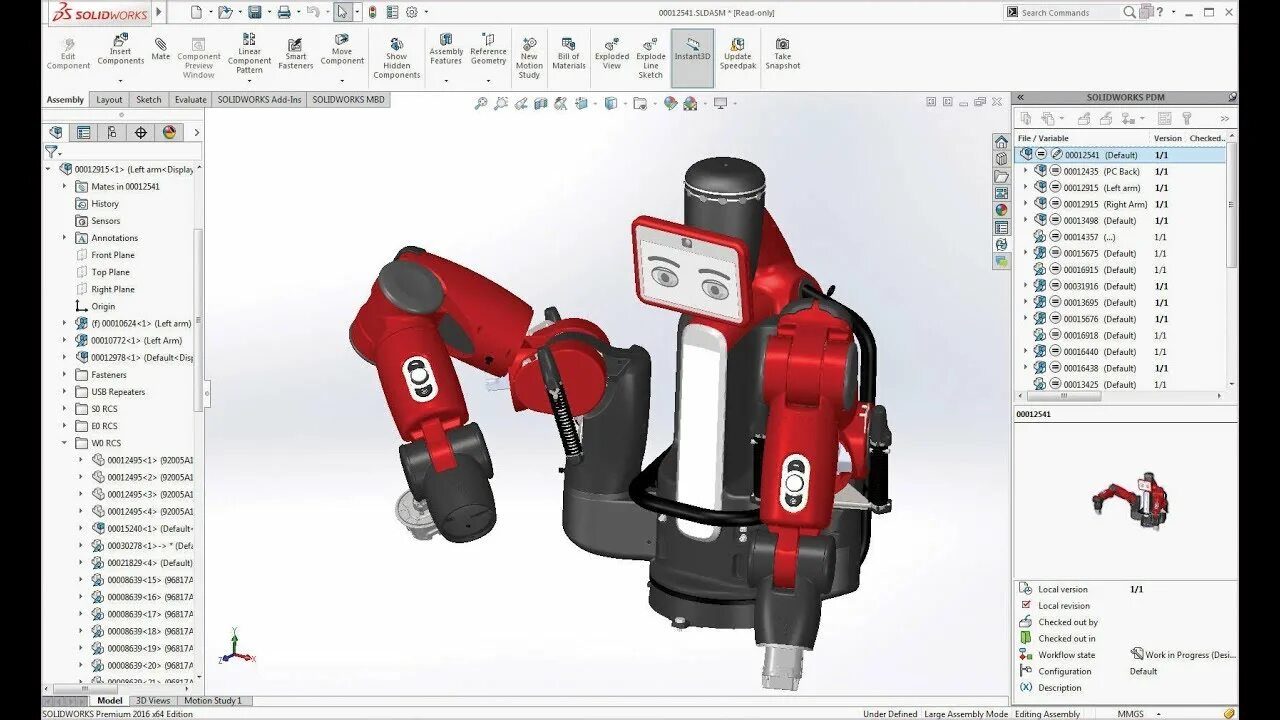Click the Print icon

[x=283, y=12]
